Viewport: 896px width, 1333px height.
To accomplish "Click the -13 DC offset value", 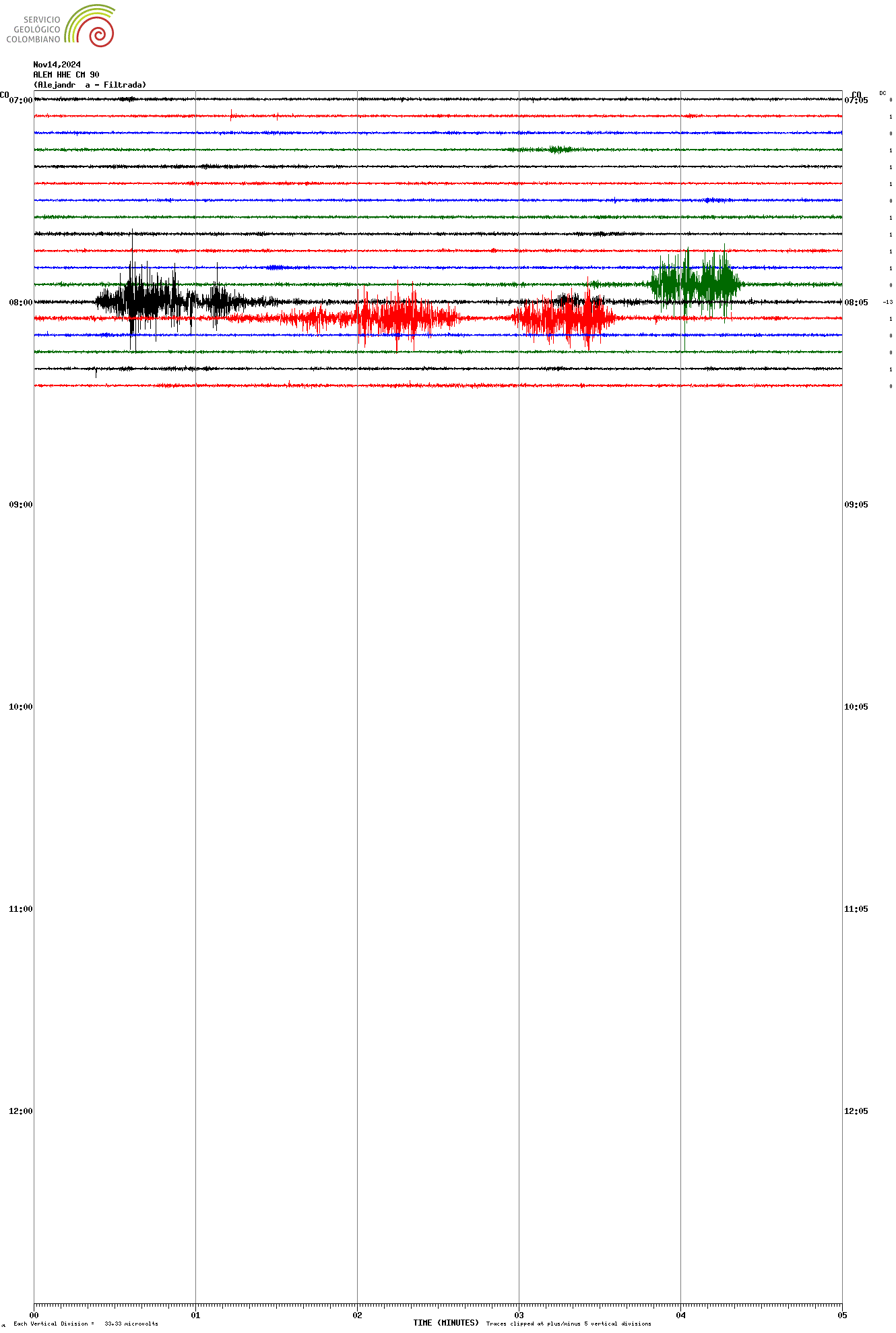I will point(887,303).
